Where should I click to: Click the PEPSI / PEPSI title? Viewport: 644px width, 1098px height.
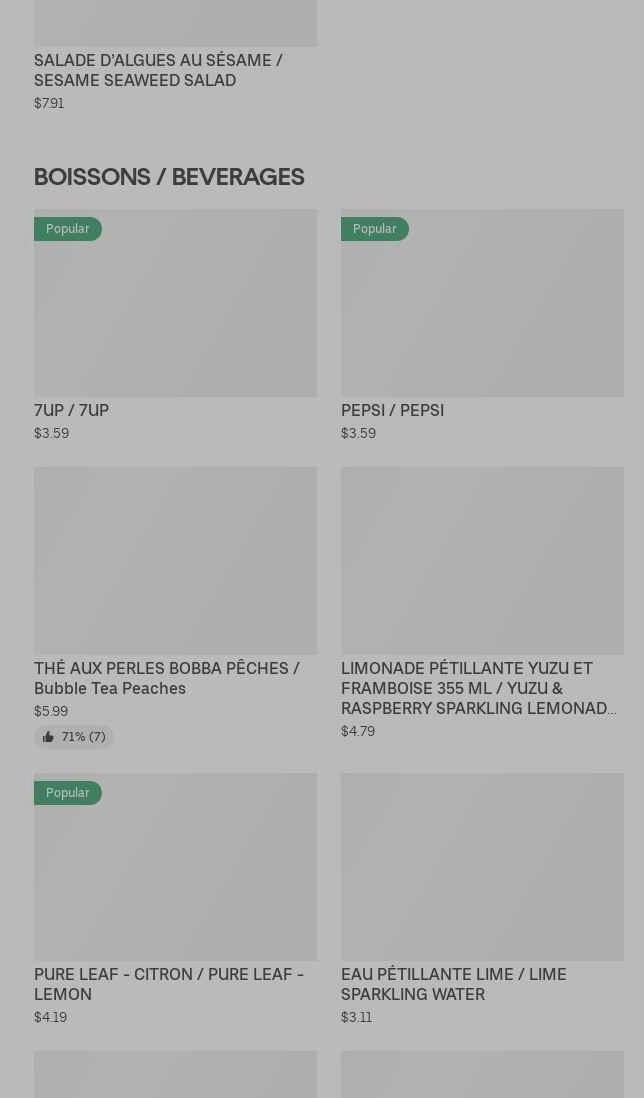coord(392,410)
